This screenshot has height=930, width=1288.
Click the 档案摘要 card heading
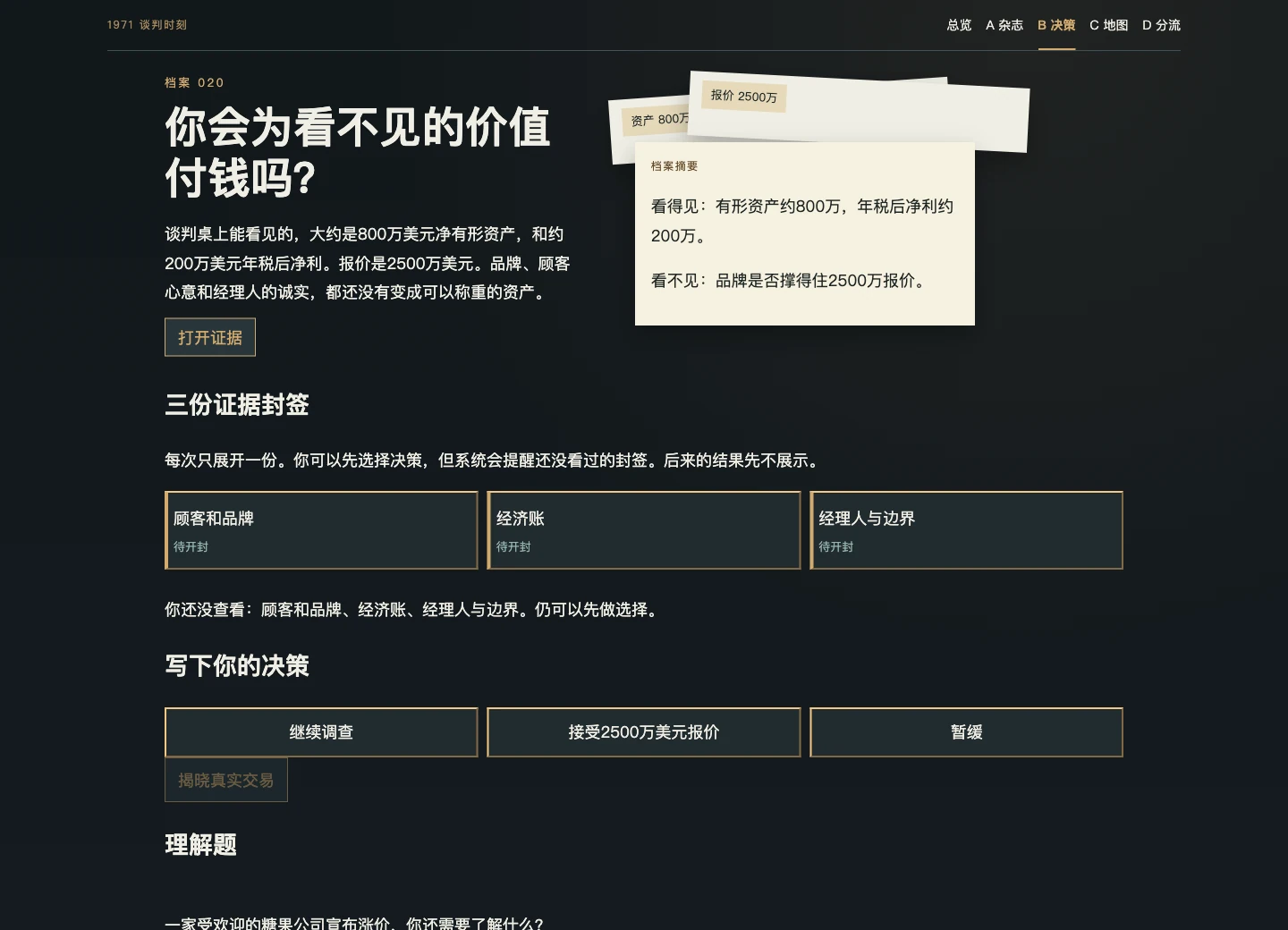click(674, 166)
